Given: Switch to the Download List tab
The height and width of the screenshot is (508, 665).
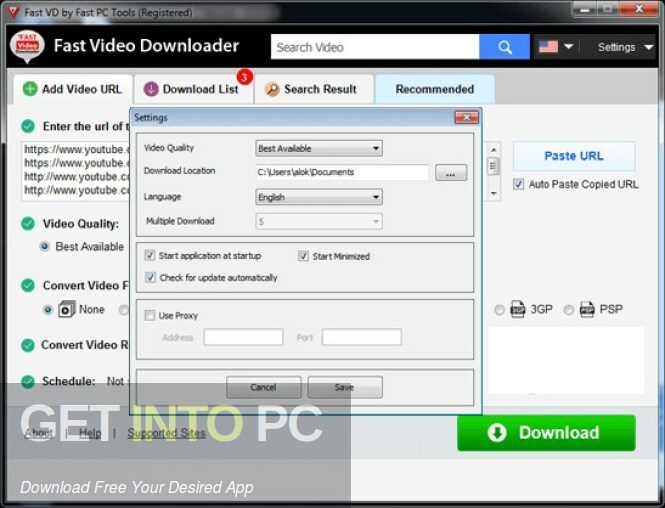Looking at the screenshot, I should pos(194,89).
